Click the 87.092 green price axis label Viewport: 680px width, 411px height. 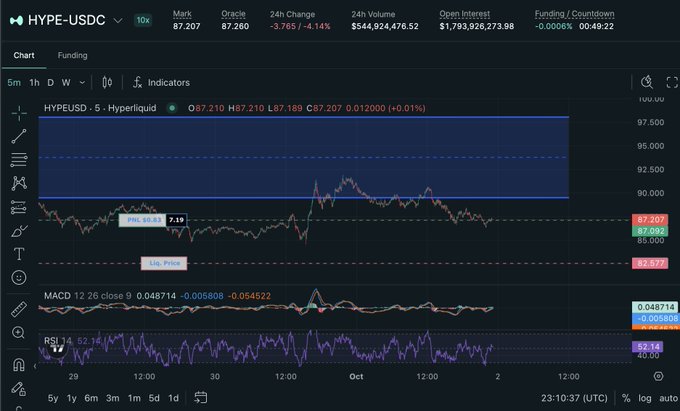[650, 231]
